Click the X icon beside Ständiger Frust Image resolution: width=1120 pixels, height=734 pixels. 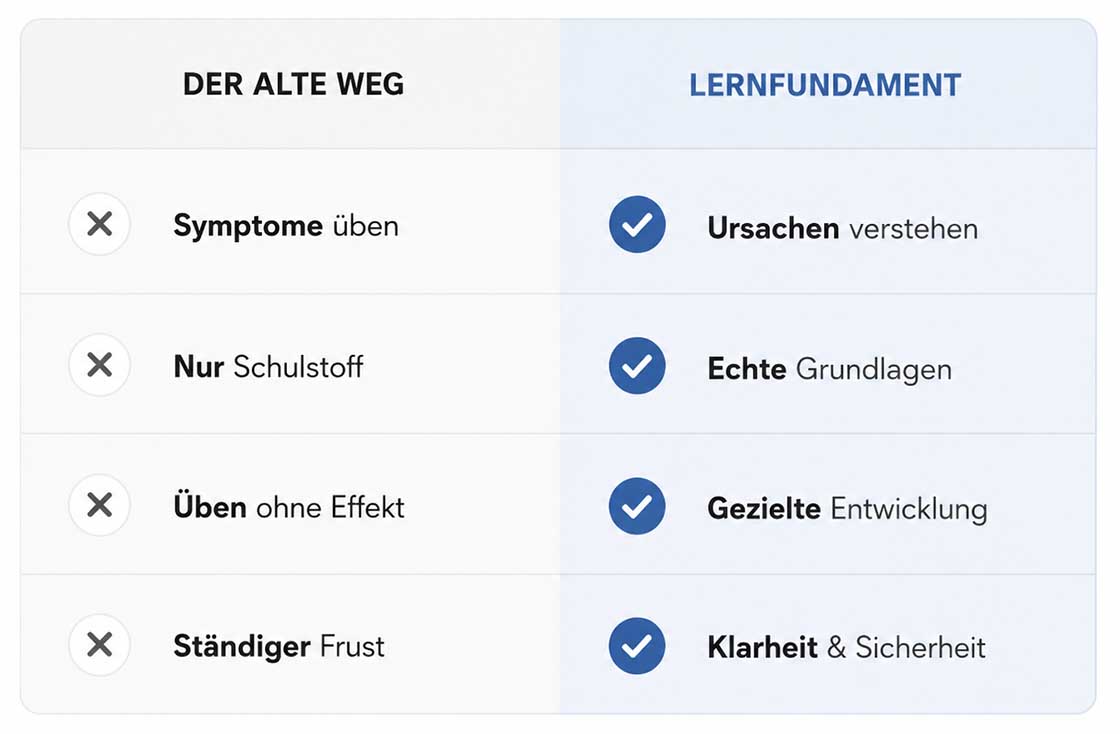pyautogui.click(x=99, y=645)
